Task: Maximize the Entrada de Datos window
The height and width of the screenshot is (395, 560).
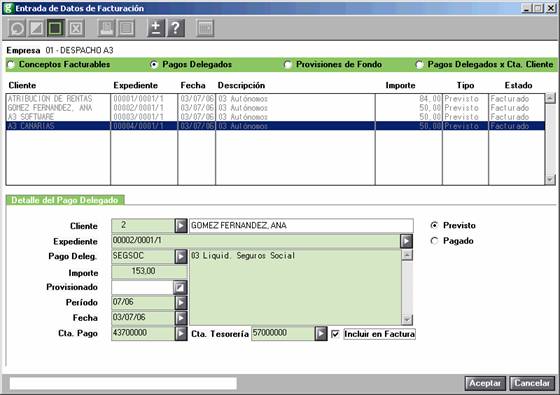Action: tap(538, 8)
